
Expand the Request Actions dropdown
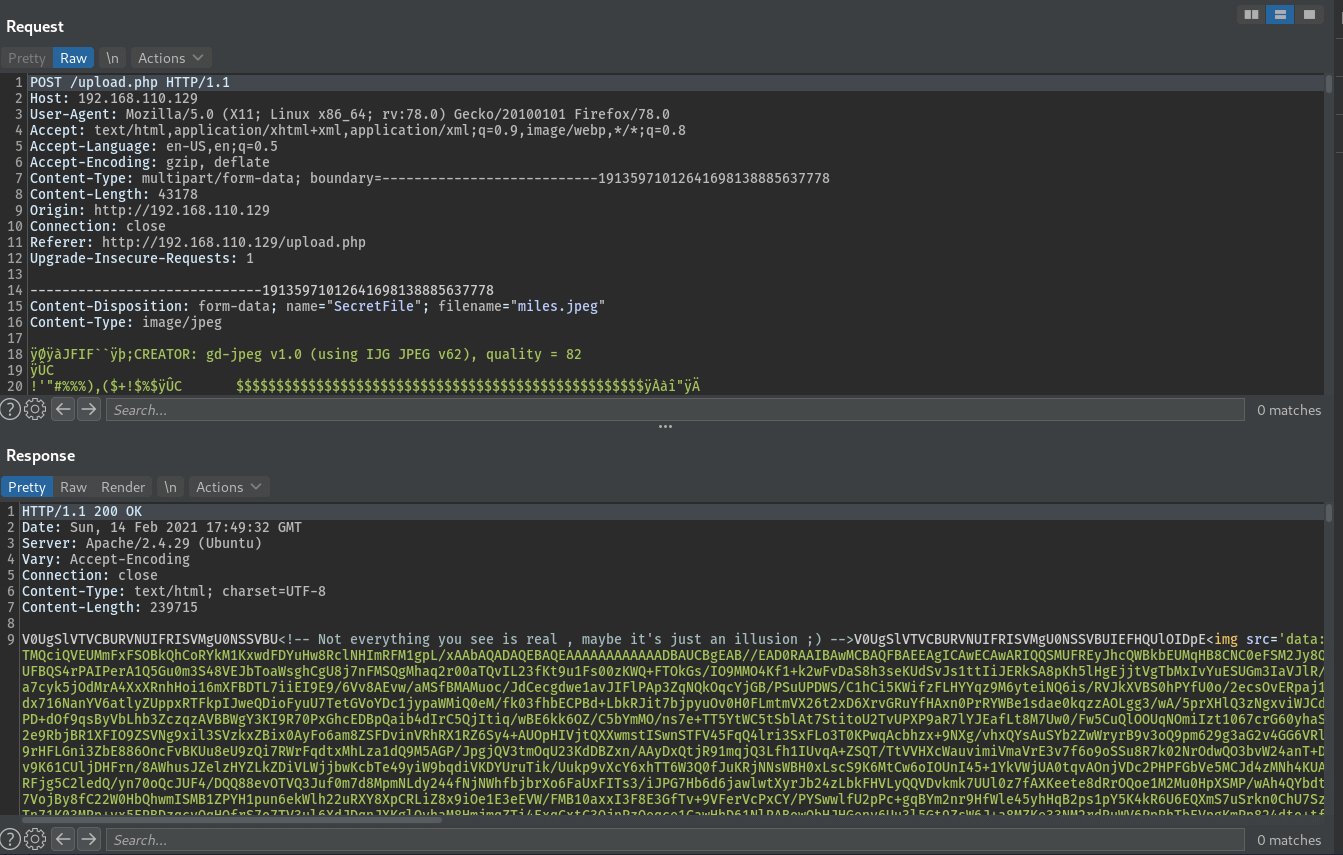(x=171, y=58)
